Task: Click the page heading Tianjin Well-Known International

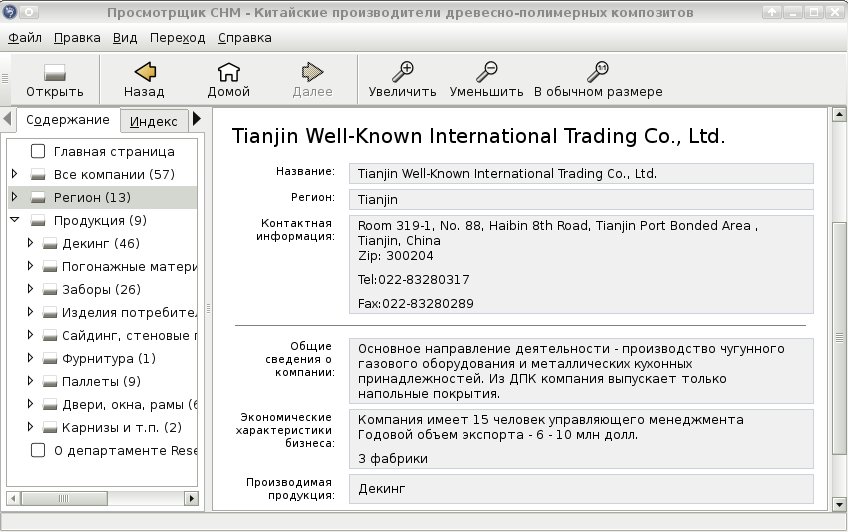Action: point(478,136)
